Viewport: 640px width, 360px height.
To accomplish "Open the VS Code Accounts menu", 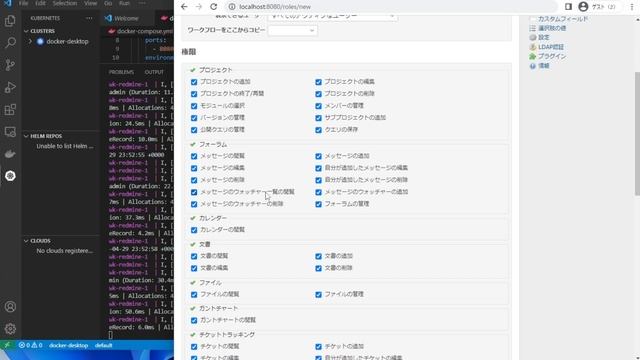I will click(x=10, y=307).
